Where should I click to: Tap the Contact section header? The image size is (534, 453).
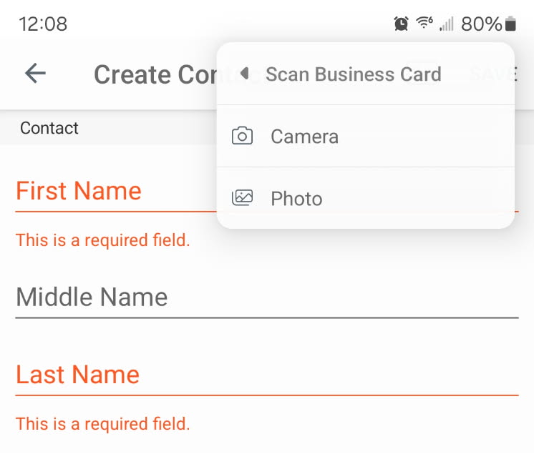point(49,128)
